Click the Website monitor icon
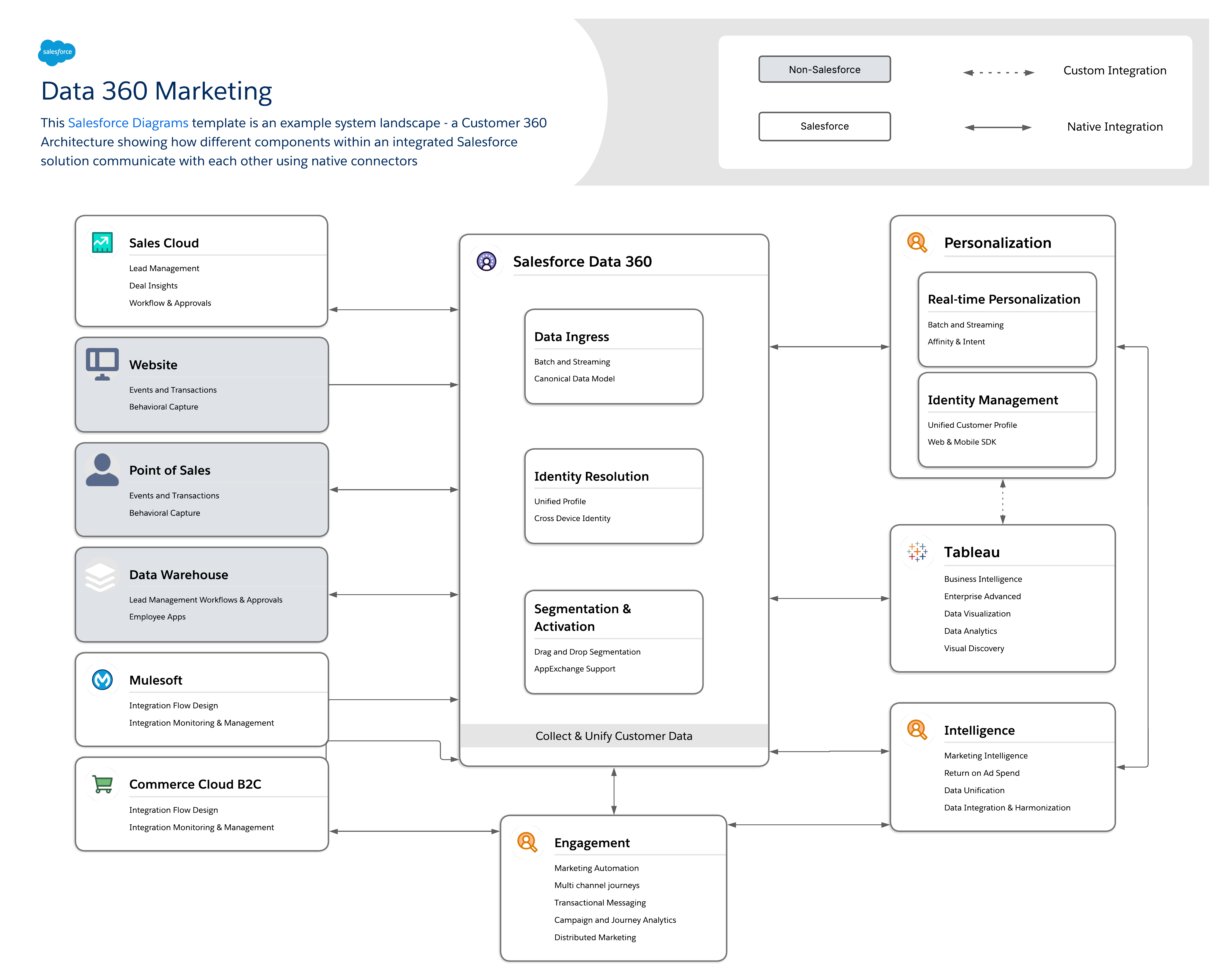This screenshot has height=980, width=1227. pyautogui.click(x=103, y=364)
